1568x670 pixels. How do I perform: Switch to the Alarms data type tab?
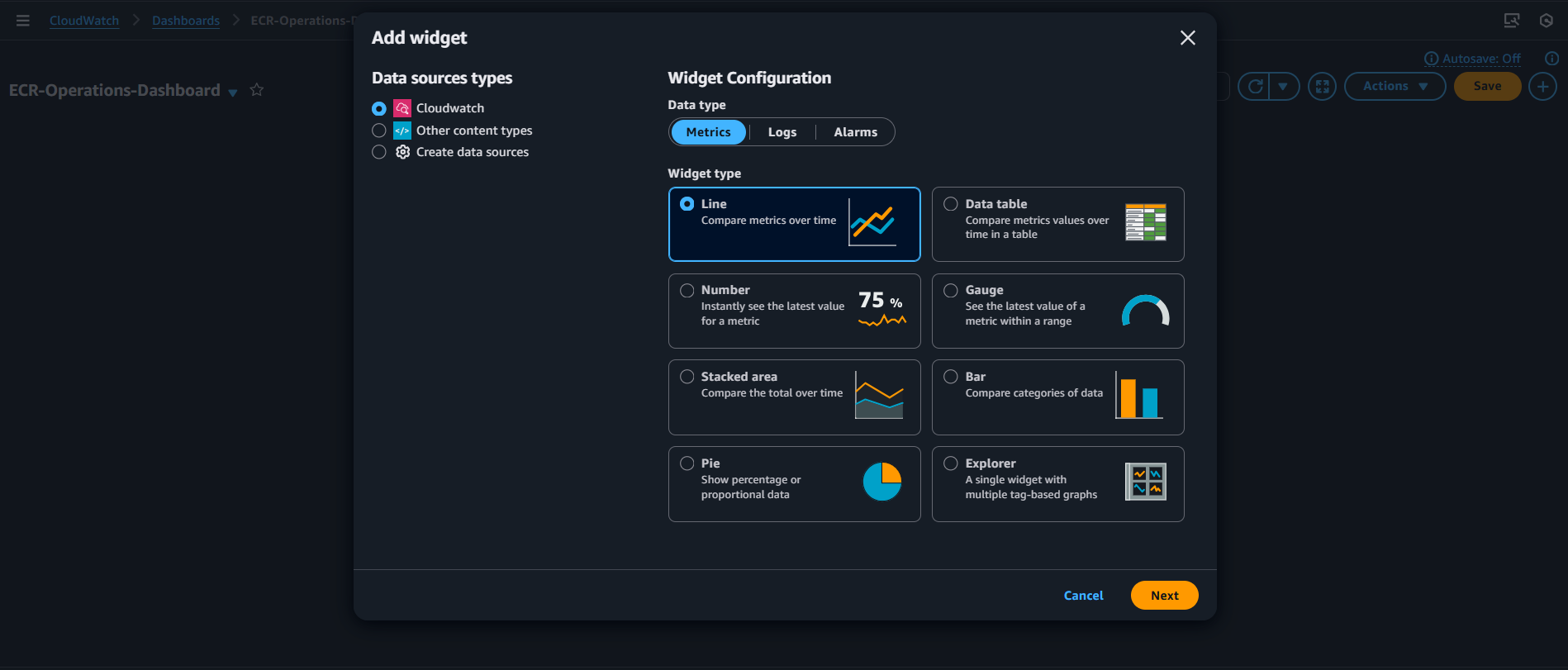tap(855, 131)
